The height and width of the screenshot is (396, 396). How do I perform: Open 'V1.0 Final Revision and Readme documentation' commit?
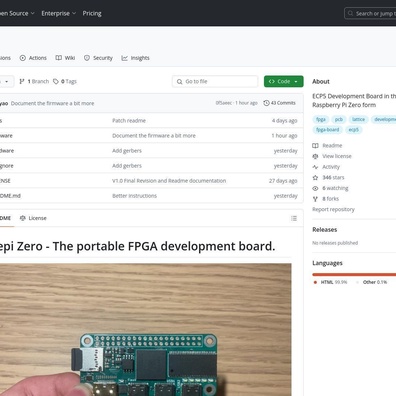pyautogui.click(x=169, y=181)
